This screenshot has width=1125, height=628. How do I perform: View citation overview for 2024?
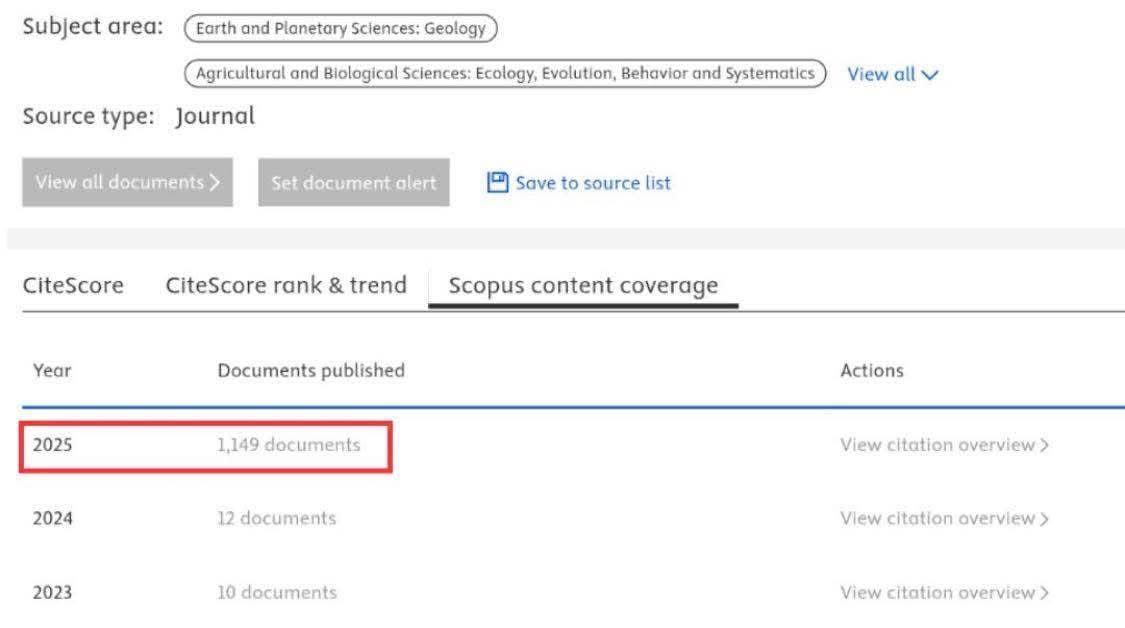click(x=944, y=518)
